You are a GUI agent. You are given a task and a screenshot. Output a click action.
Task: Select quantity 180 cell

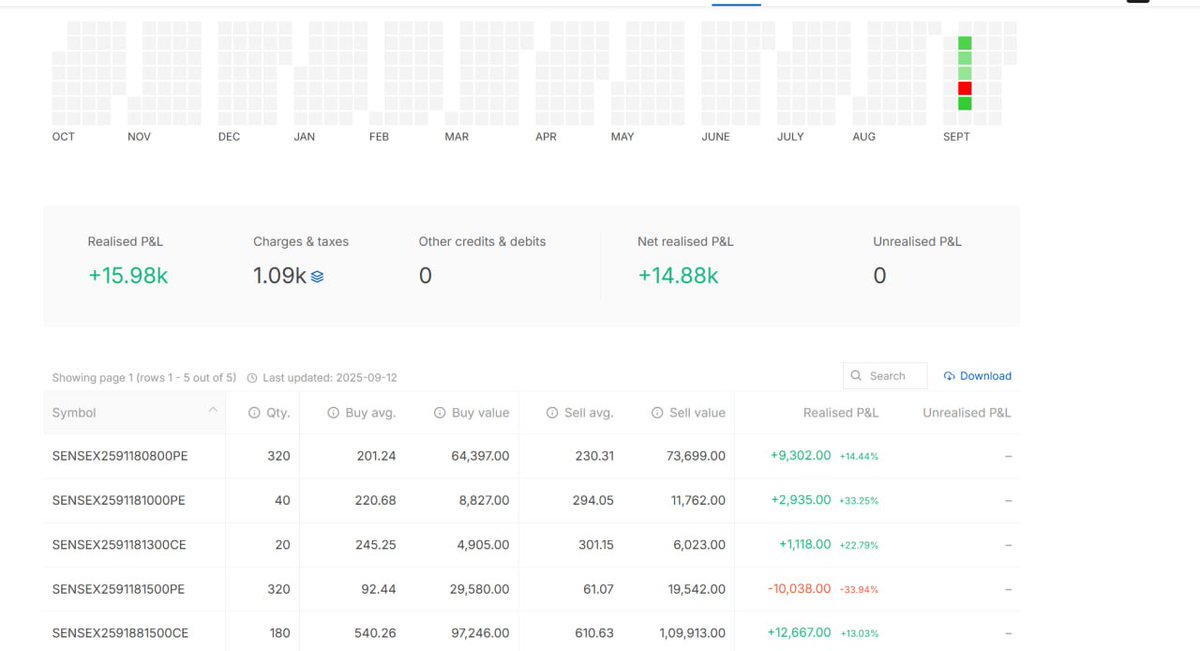pyautogui.click(x=279, y=633)
